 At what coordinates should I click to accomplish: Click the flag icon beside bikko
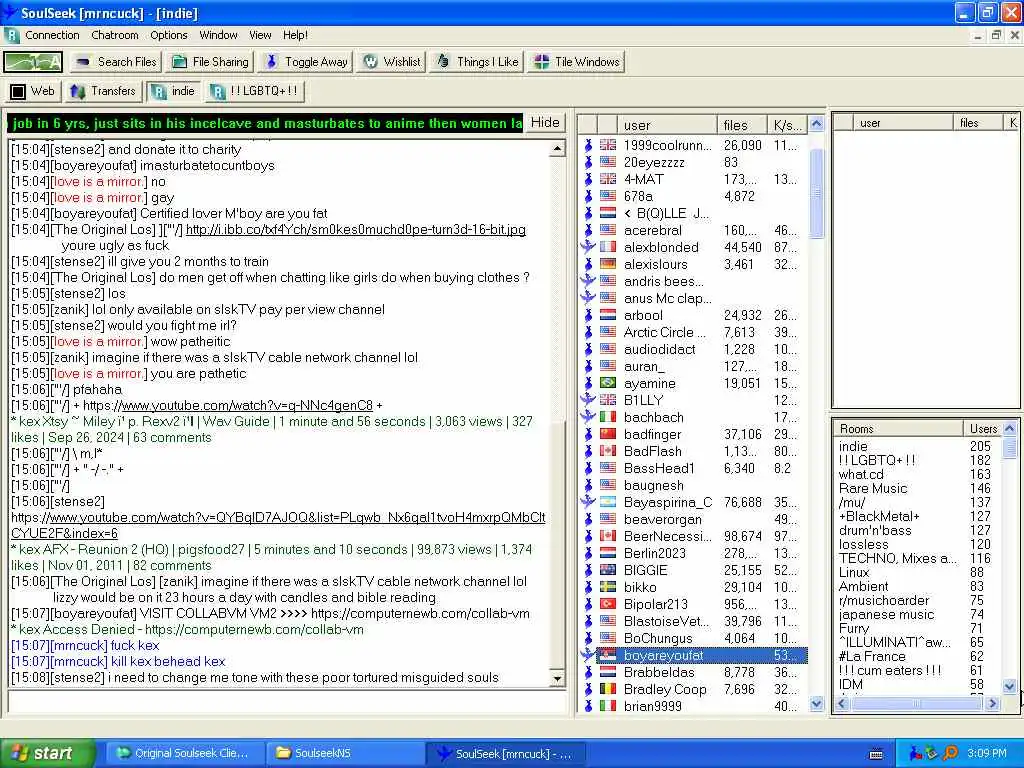coord(608,586)
